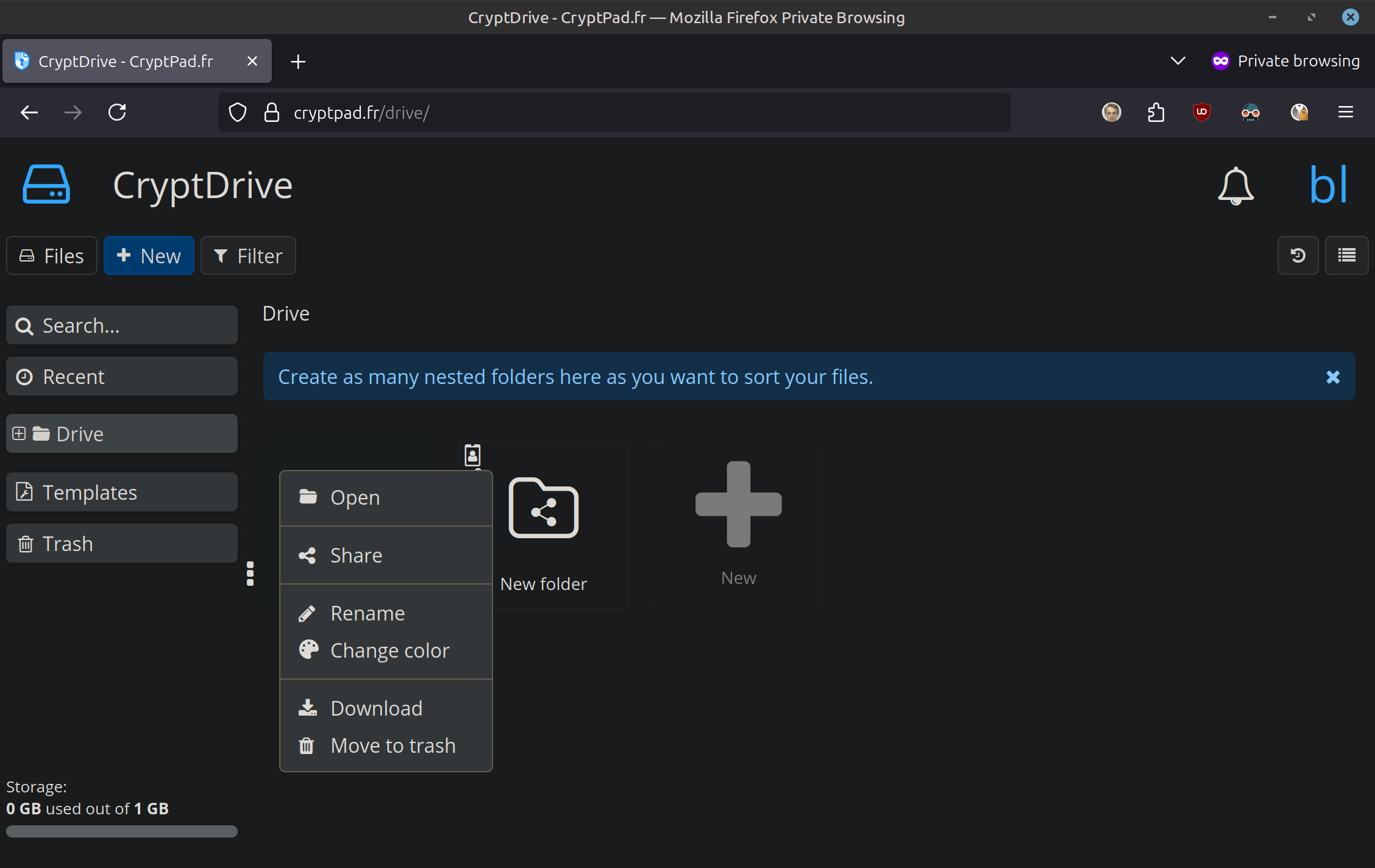Dismiss the nested folders info banner

[1333, 377]
